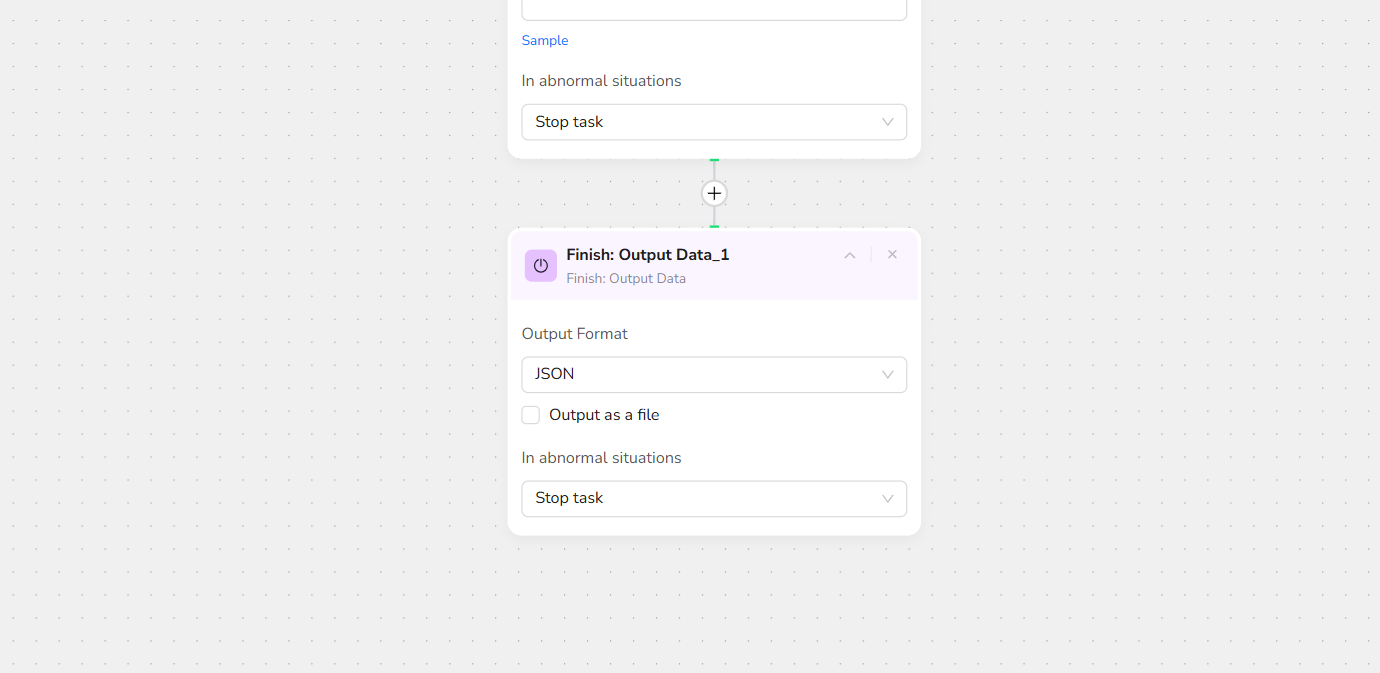Open the Sample link
Viewport: 1380px width, 673px height.
click(x=545, y=41)
